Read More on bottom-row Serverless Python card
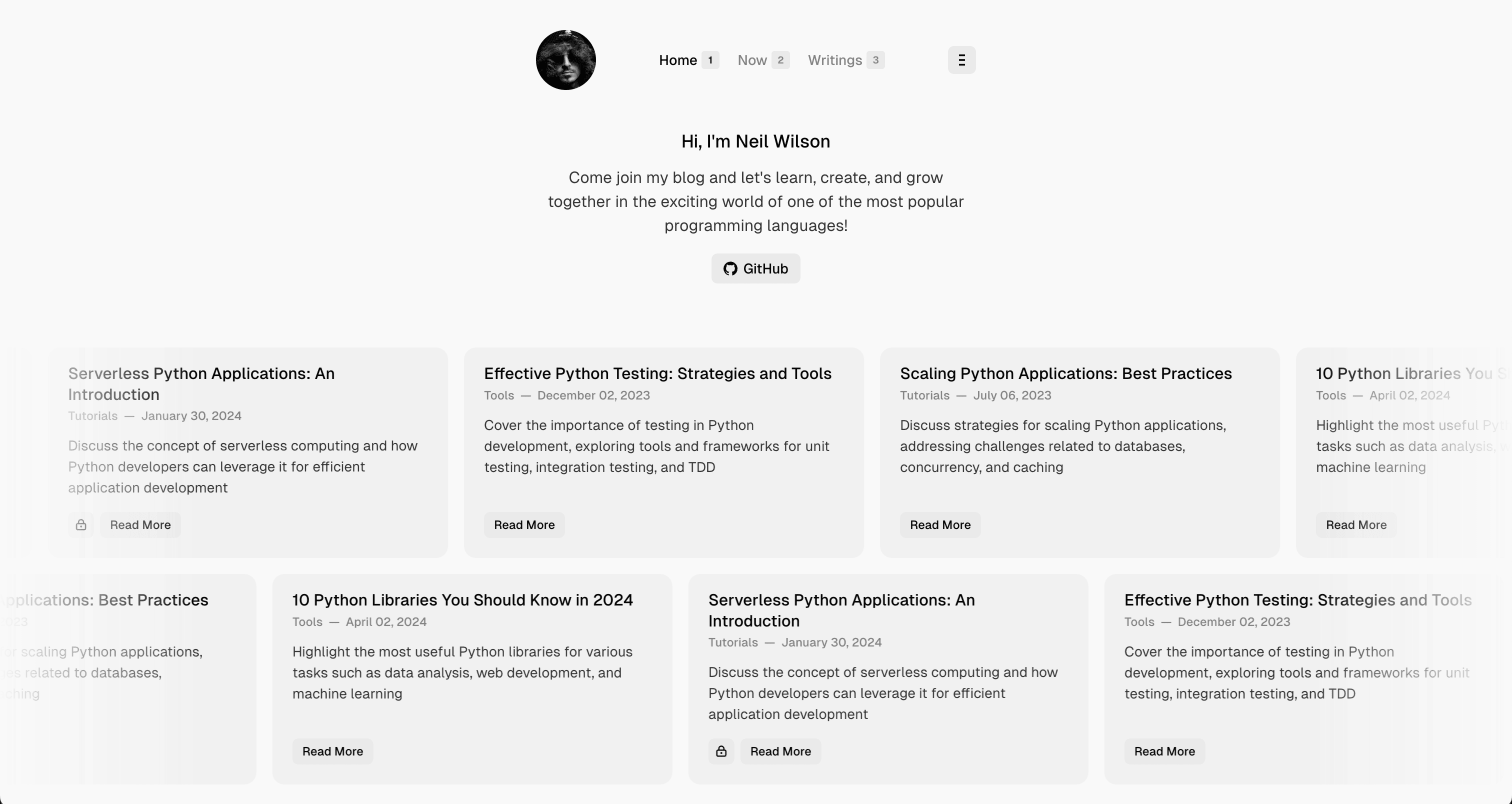This screenshot has height=804, width=1512. (780, 751)
